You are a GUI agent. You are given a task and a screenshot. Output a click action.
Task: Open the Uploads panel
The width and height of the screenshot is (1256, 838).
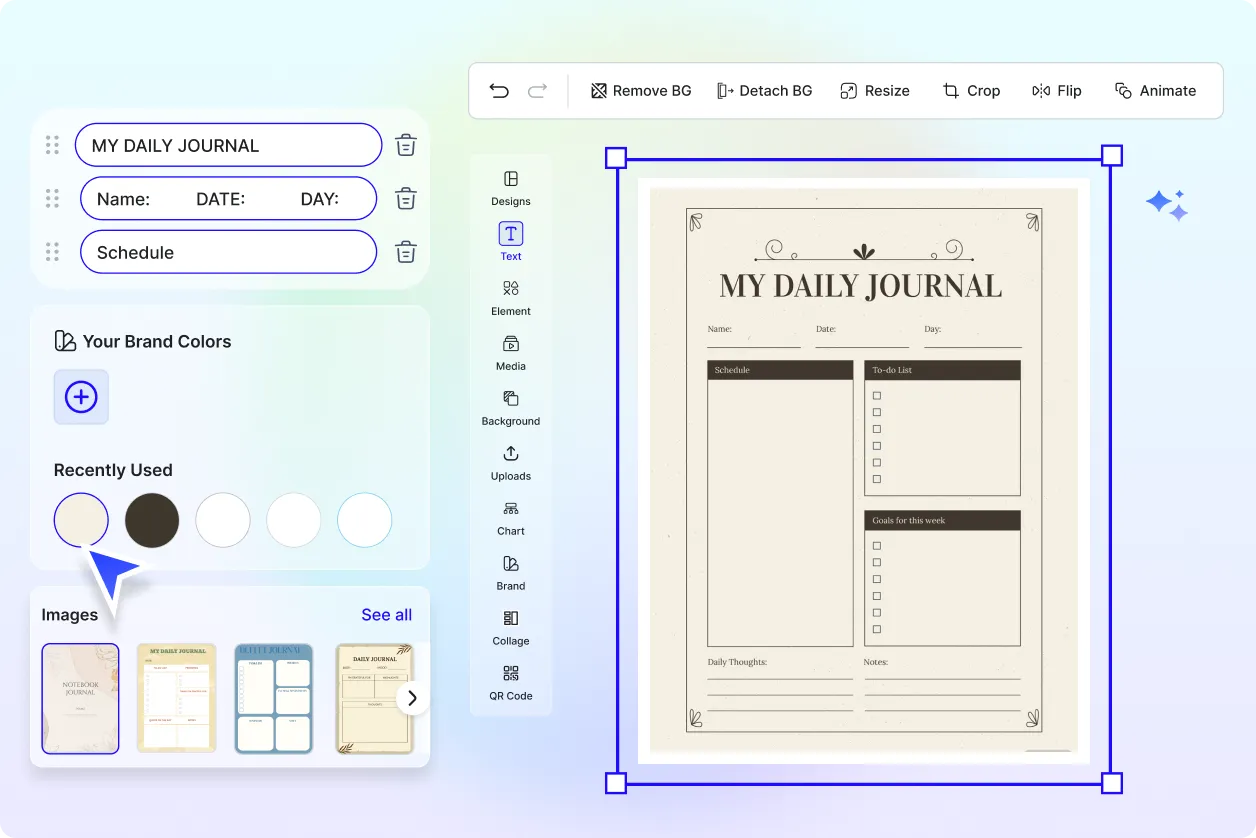[x=511, y=462]
